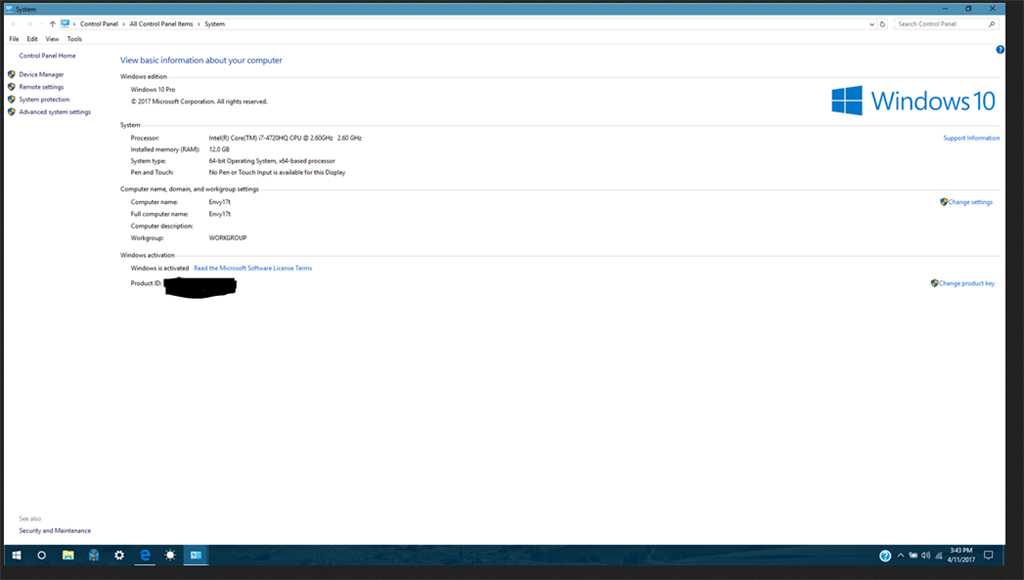
Task: Click the shield icon beside Device Manager
Action: pos(11,74)
